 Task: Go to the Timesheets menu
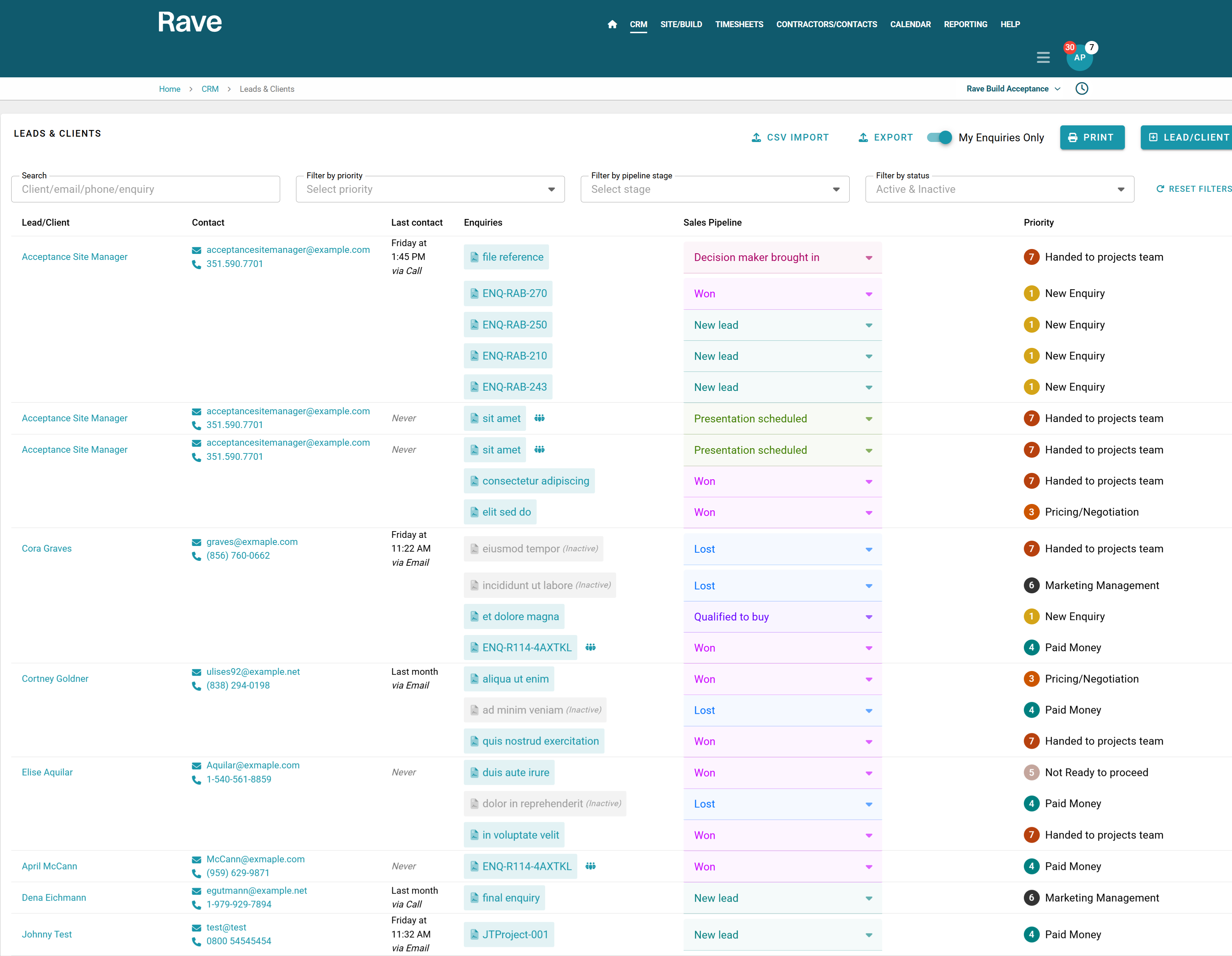click(738, 24)
